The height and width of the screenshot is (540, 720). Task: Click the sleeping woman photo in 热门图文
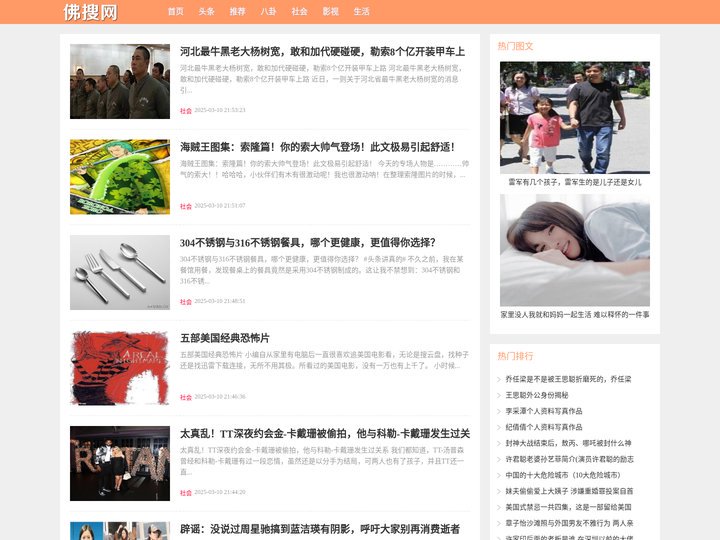[575, 250]
